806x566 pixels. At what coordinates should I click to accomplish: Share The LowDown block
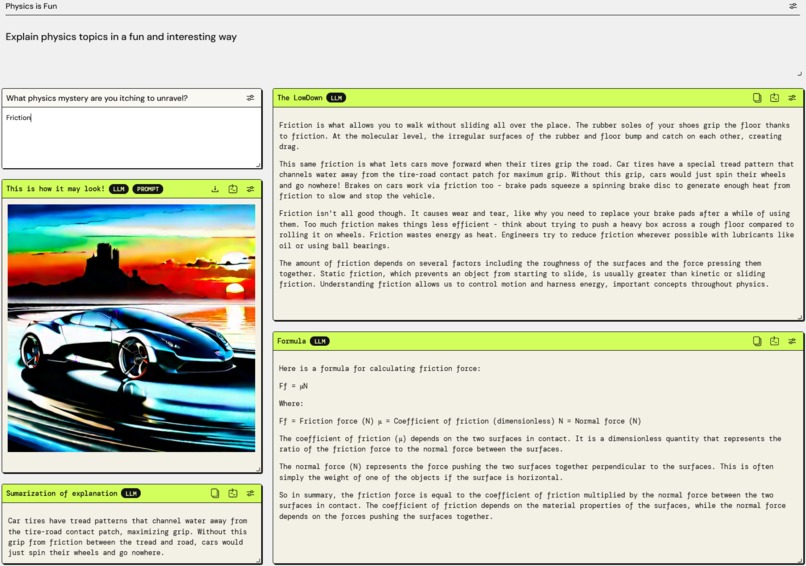pyautogui.click(x=774, y=98)
